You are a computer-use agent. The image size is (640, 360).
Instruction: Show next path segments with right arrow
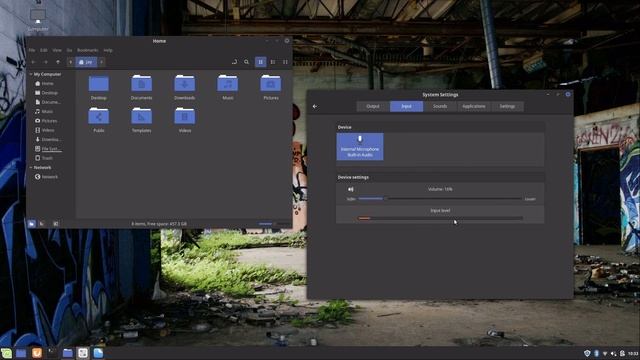pyautogui.click(x=101, y=62)
